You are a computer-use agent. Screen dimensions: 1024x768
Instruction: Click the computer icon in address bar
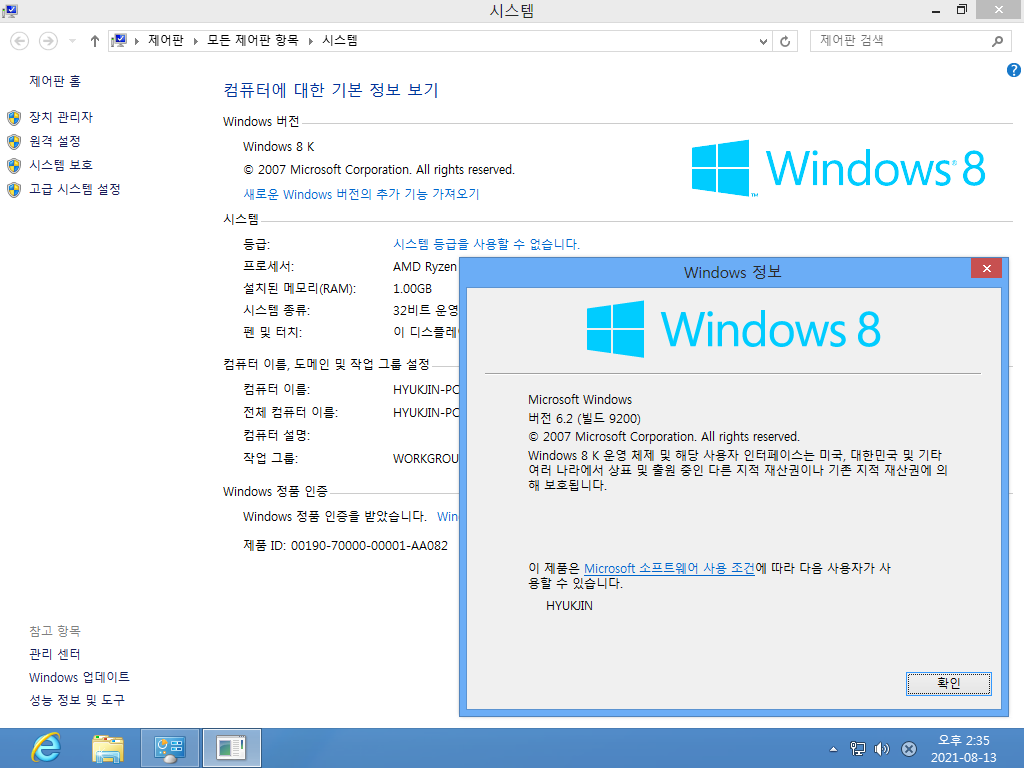119,40
